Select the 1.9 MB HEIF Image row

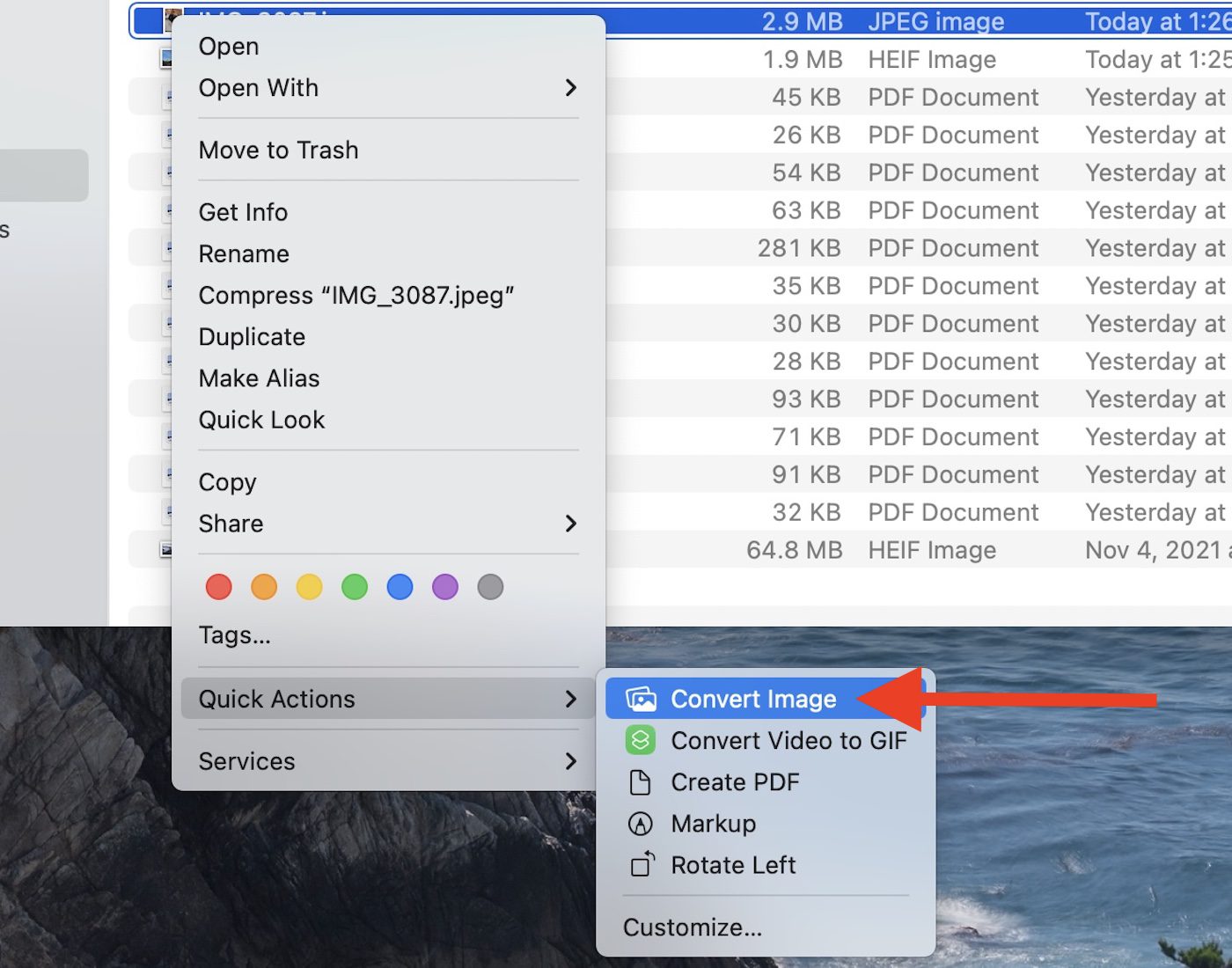coord(880,60)
